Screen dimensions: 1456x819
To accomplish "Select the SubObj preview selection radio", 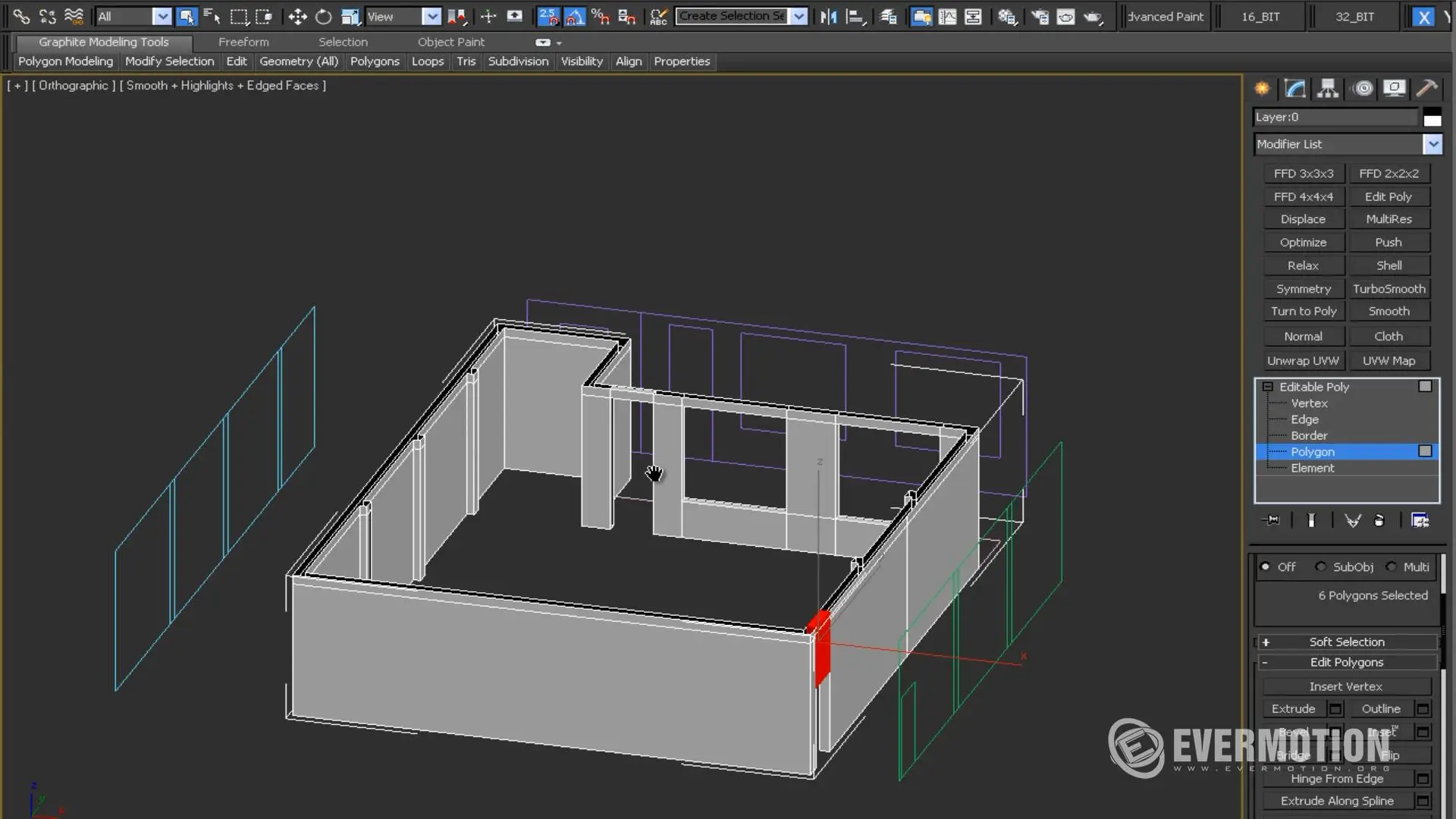I will pos(1320,566).
